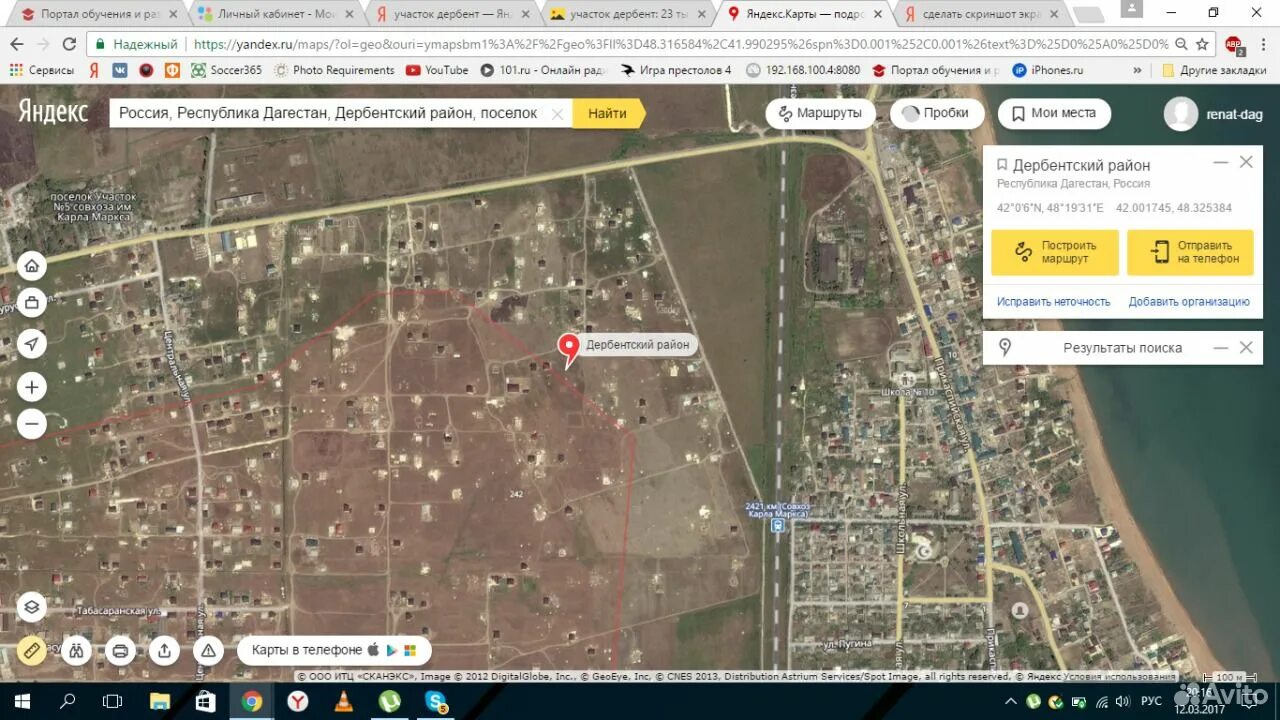This screenshot has width=1280, height=720.
Task: Open the Яндекс logo link
Action: (x=52, y=112)
